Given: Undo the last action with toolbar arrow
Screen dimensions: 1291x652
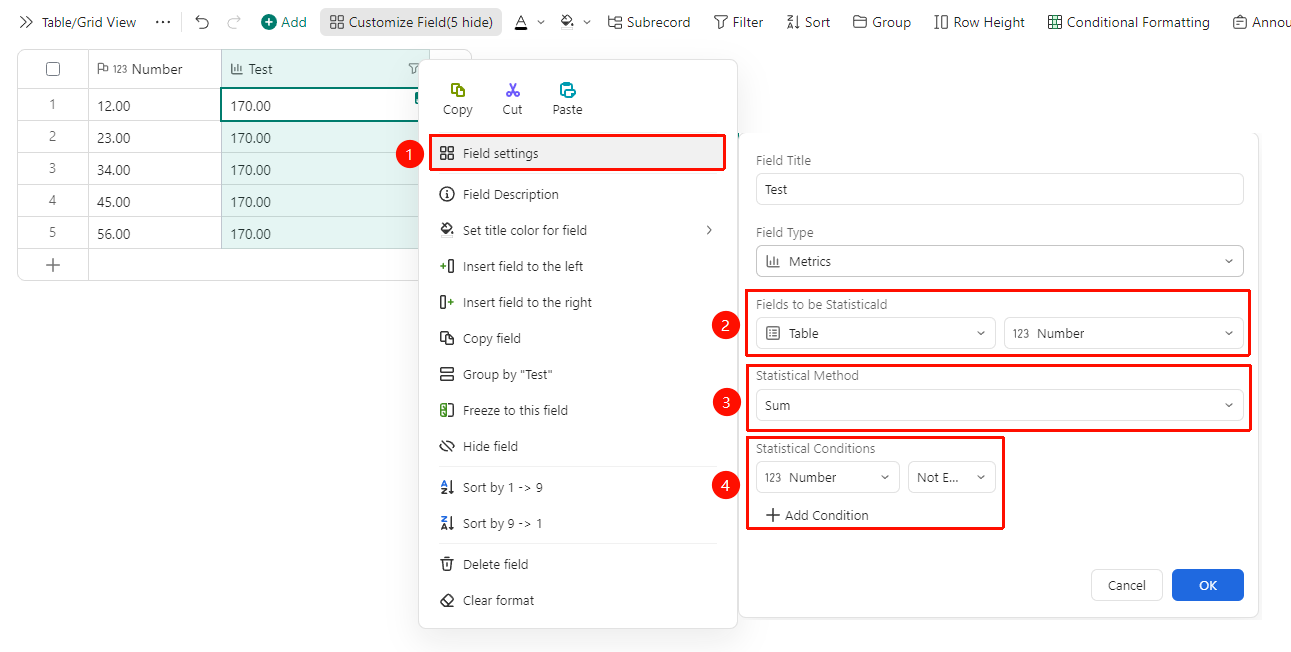Looking at the screenshot, I should pyautogui.click(x=202, y=22).
